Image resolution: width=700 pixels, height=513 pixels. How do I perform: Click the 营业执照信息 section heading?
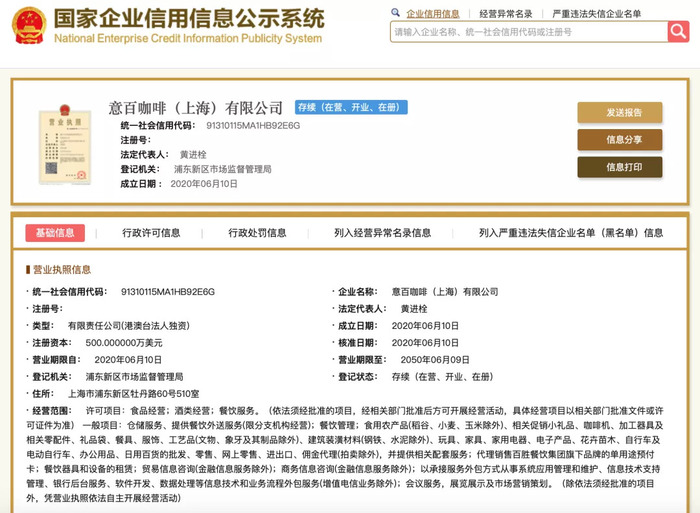tap(62, 269)
